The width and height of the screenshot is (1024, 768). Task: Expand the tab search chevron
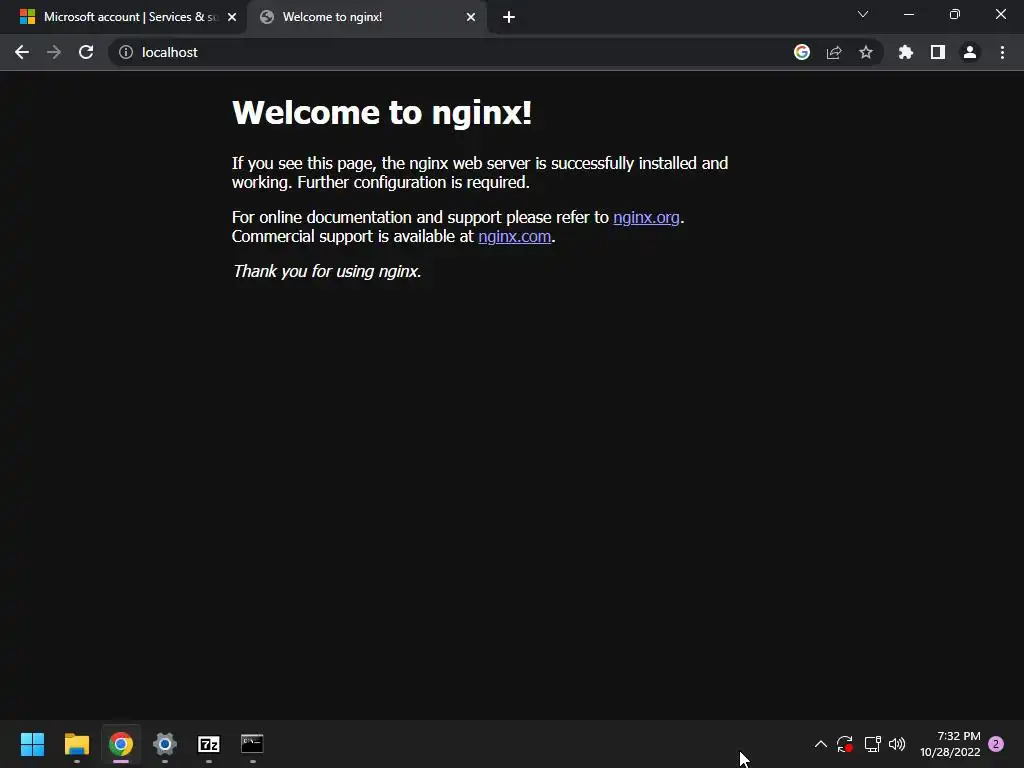(x=863, y=14)
